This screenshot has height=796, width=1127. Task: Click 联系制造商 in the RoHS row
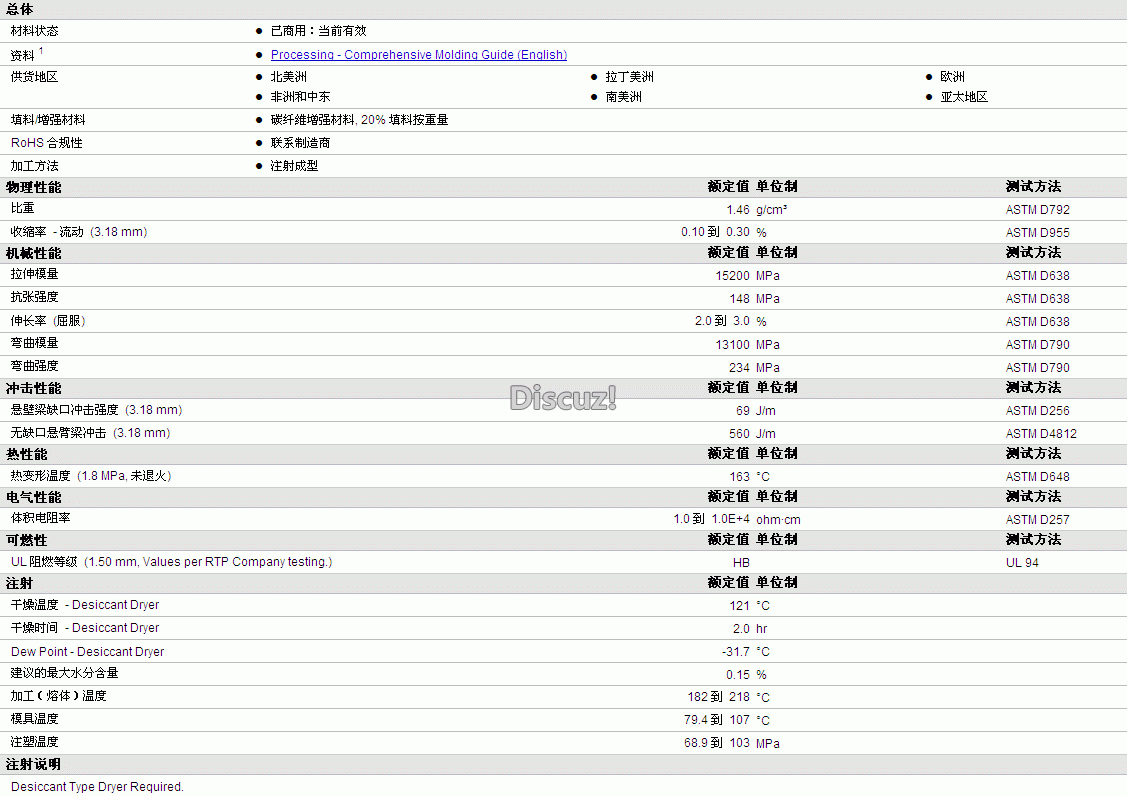coord(300,143)
